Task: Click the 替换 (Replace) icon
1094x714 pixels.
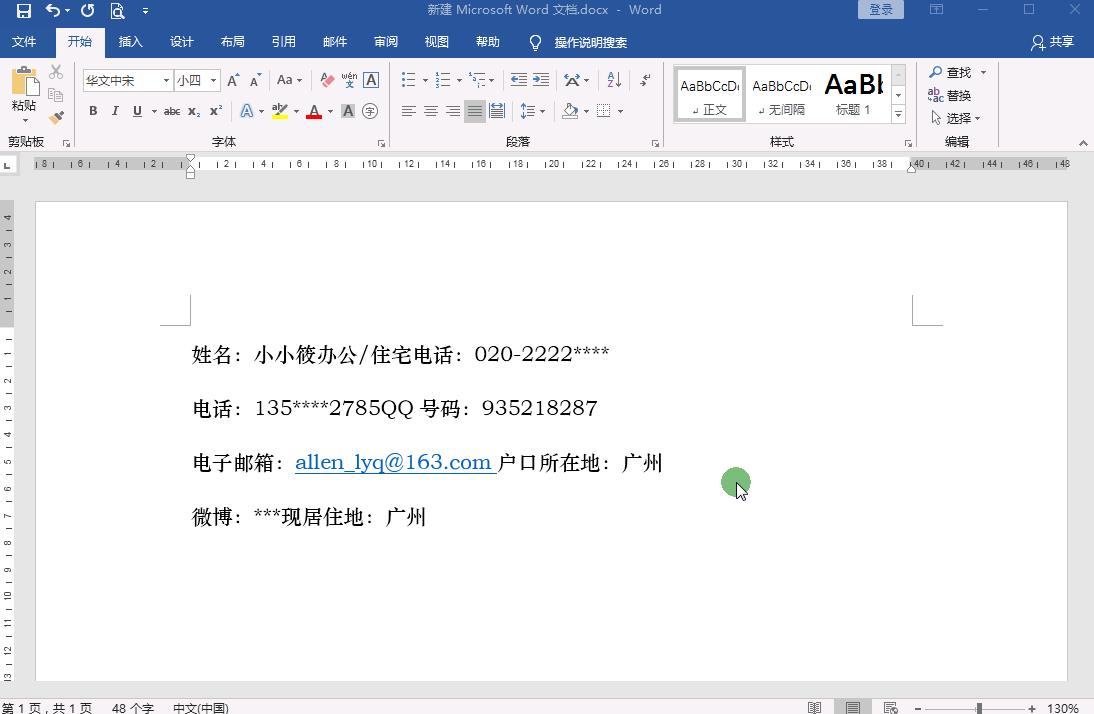Action: (952, 95)
